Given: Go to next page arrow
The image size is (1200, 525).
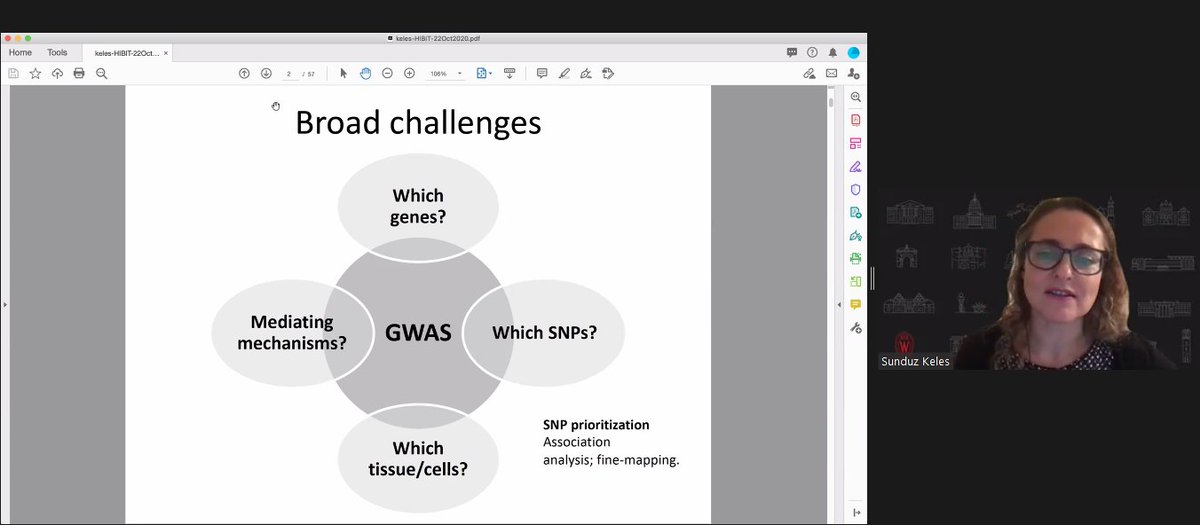Looking at the screenshot, I should tap(266, 73).
